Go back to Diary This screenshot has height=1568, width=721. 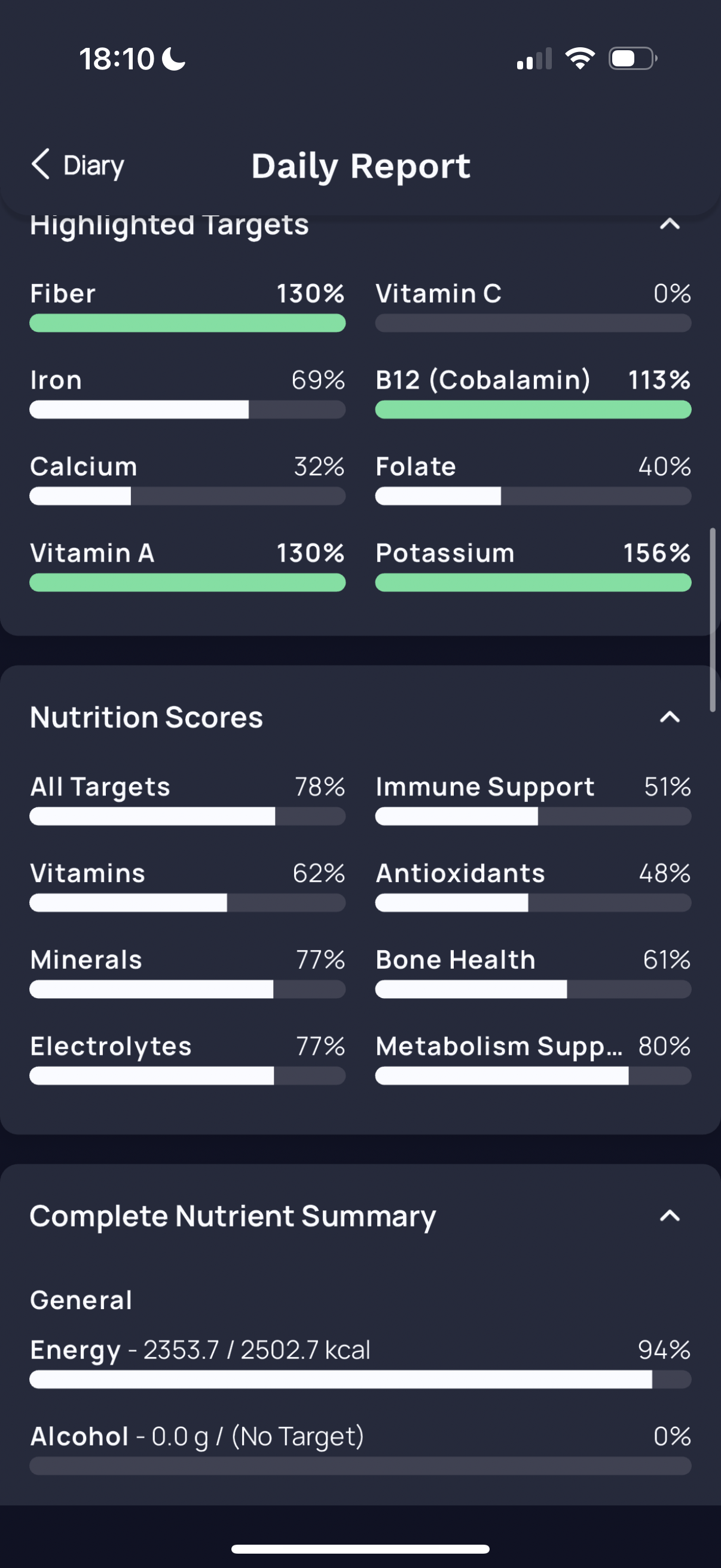coord(77,165)
